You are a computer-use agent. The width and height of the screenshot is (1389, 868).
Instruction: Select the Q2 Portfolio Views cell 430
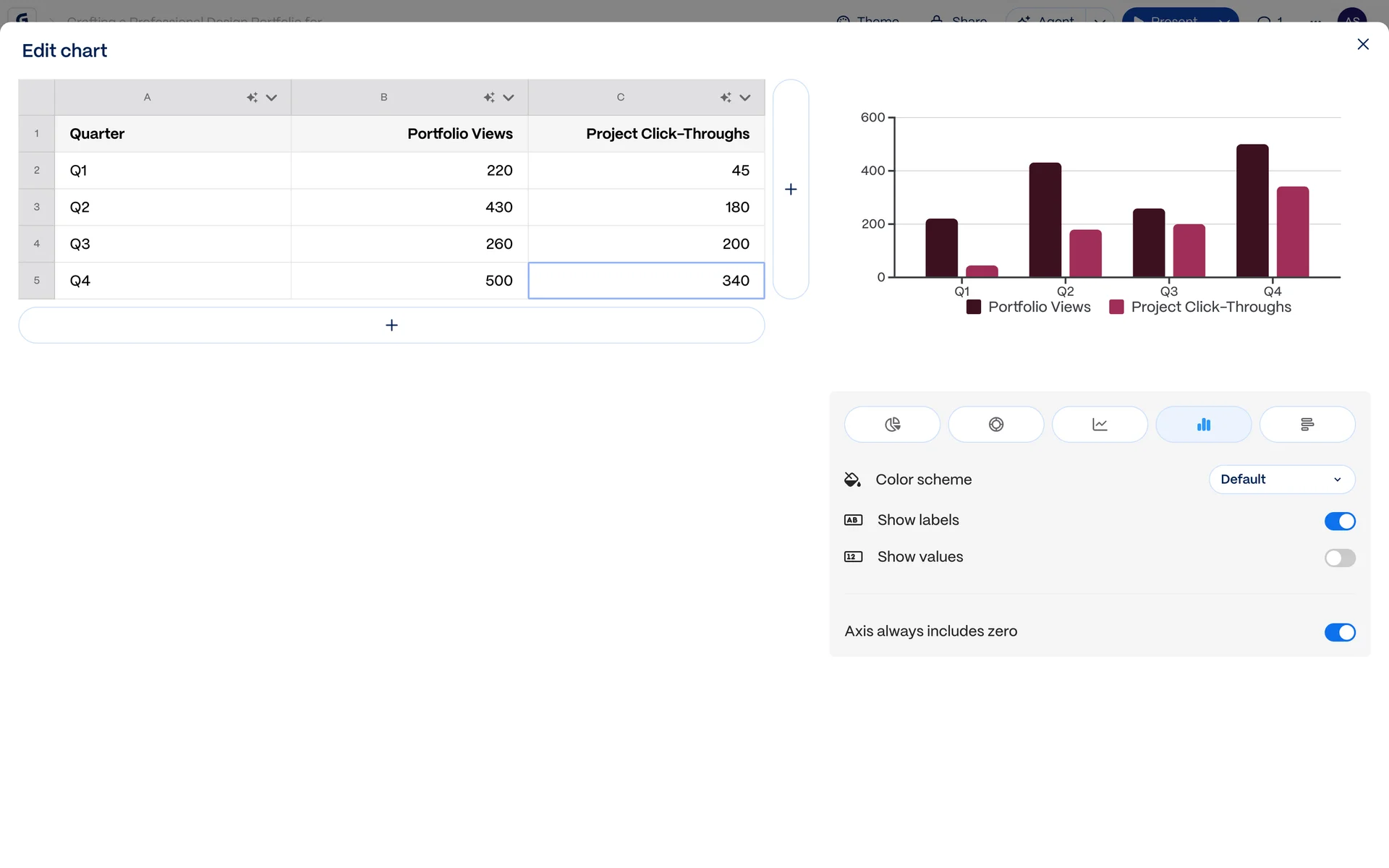click(409, 208)
